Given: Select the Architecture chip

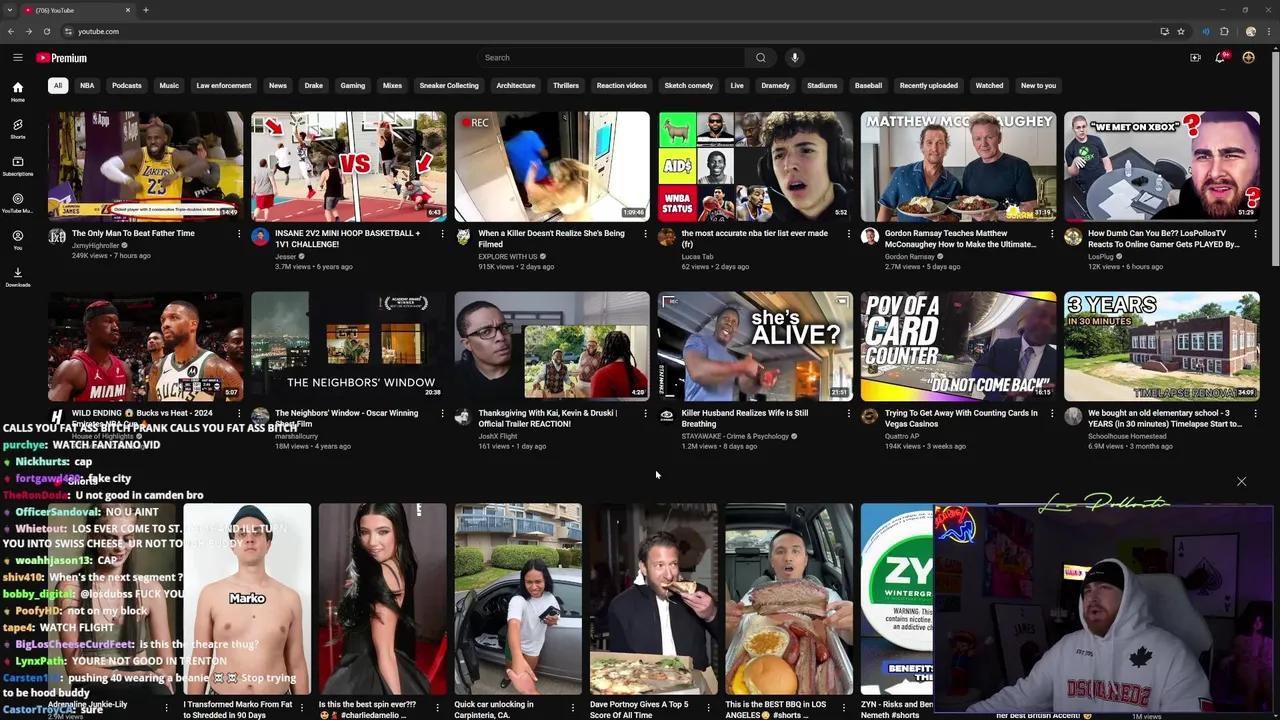Looking at the screenshot, I should point(516,86).
